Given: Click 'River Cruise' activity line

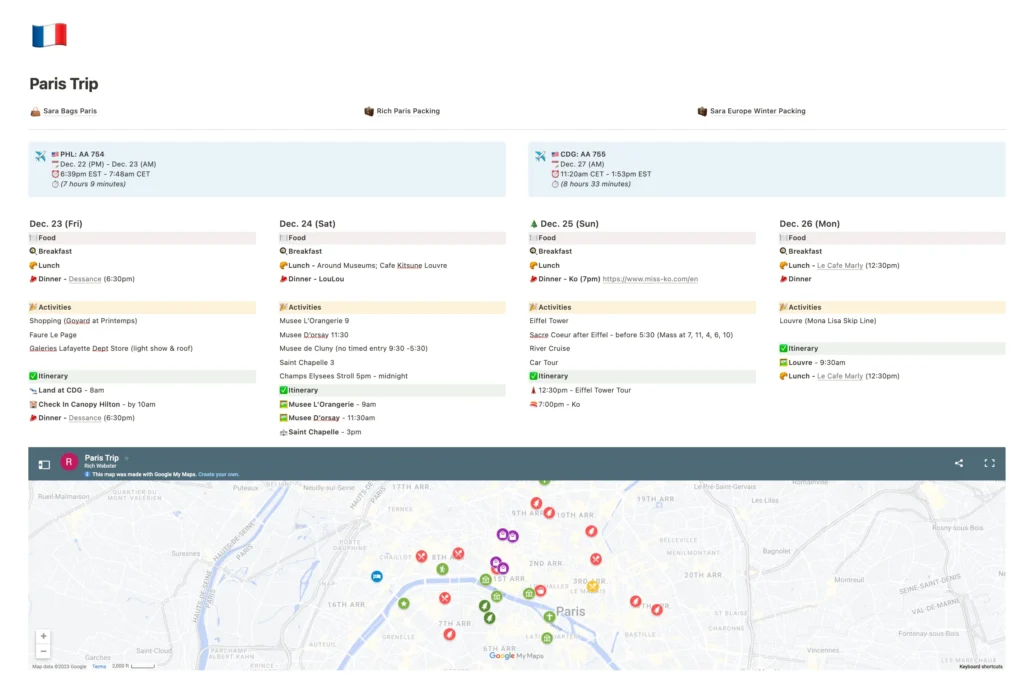Looking at the screenshot, I should 550,349.
